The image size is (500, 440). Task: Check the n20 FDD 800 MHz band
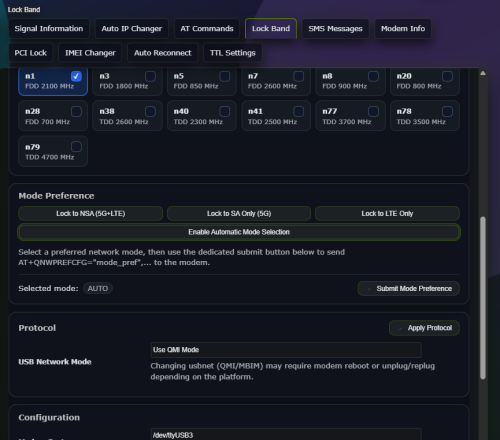pos(447,76)
